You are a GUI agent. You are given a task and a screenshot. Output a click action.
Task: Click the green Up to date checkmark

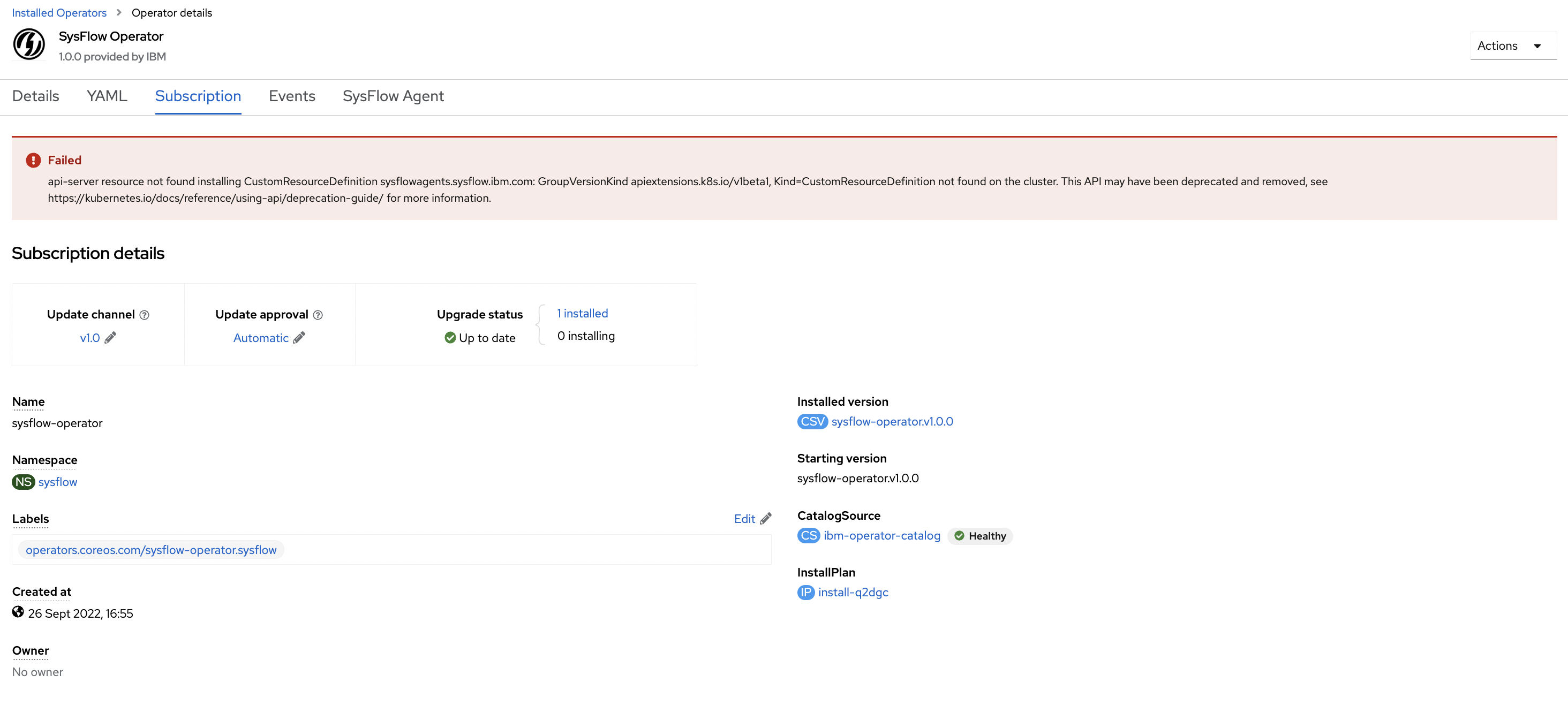450,338
